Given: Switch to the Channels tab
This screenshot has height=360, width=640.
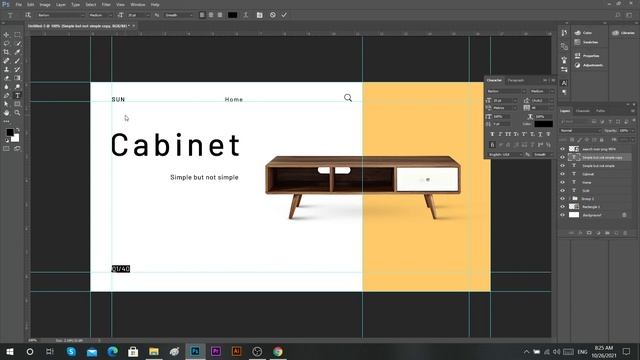Looking at the screenshot, I should tap(582, 111).
